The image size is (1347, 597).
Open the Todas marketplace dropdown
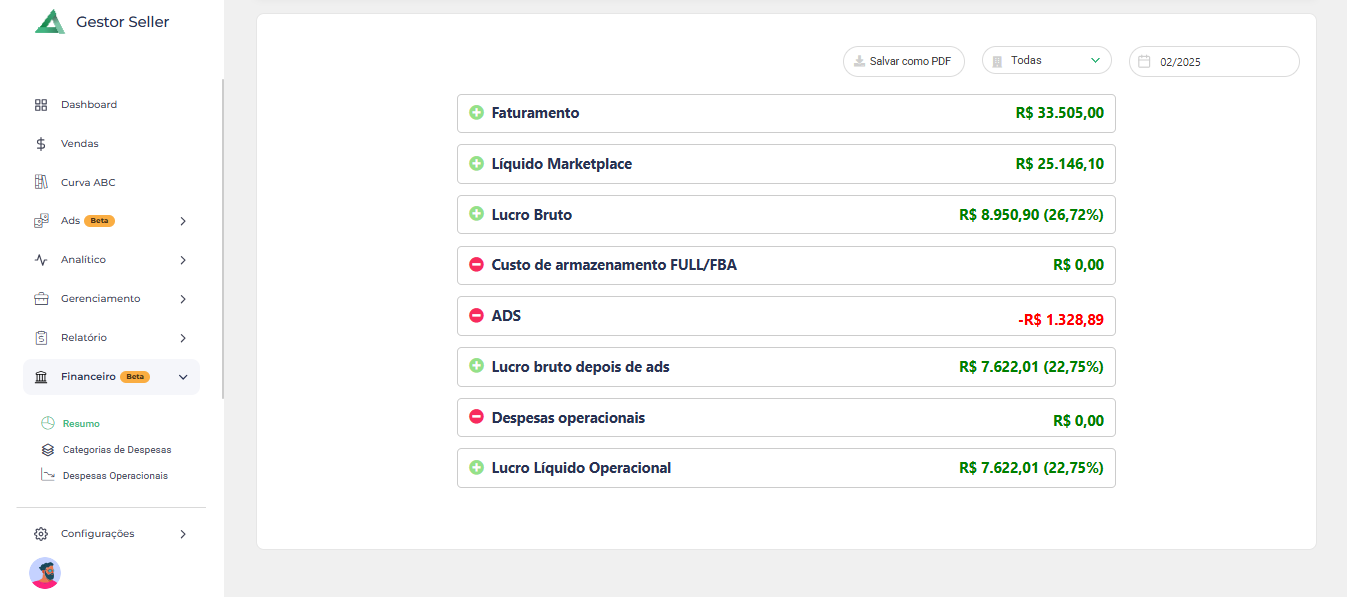coord(1046,61)
